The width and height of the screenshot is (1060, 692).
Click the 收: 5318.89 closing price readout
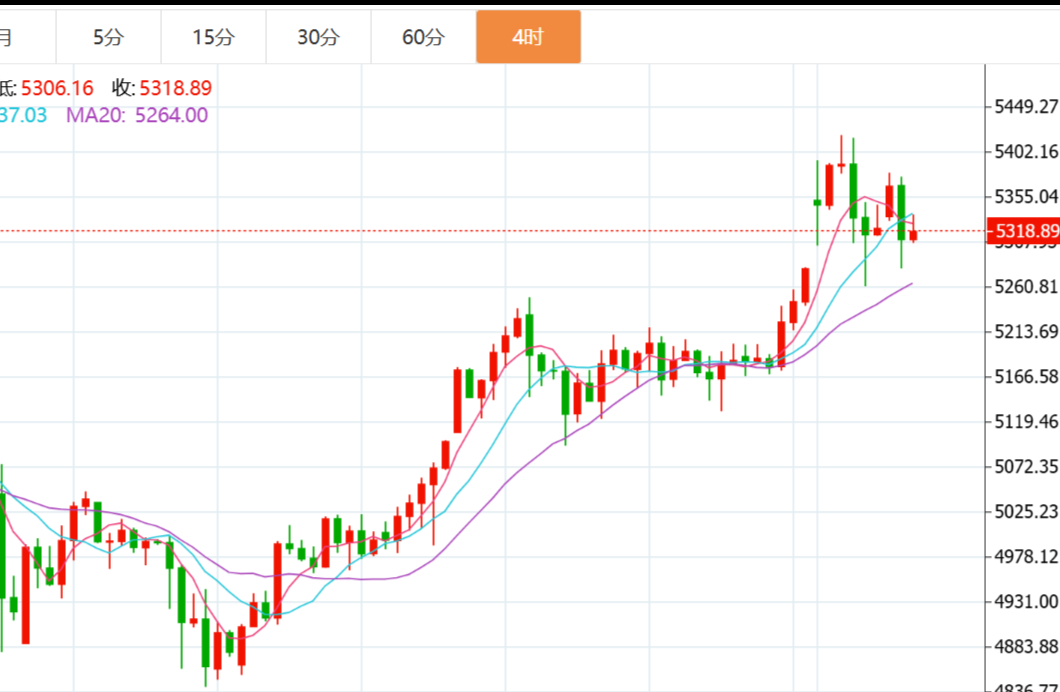click(161, 88)
